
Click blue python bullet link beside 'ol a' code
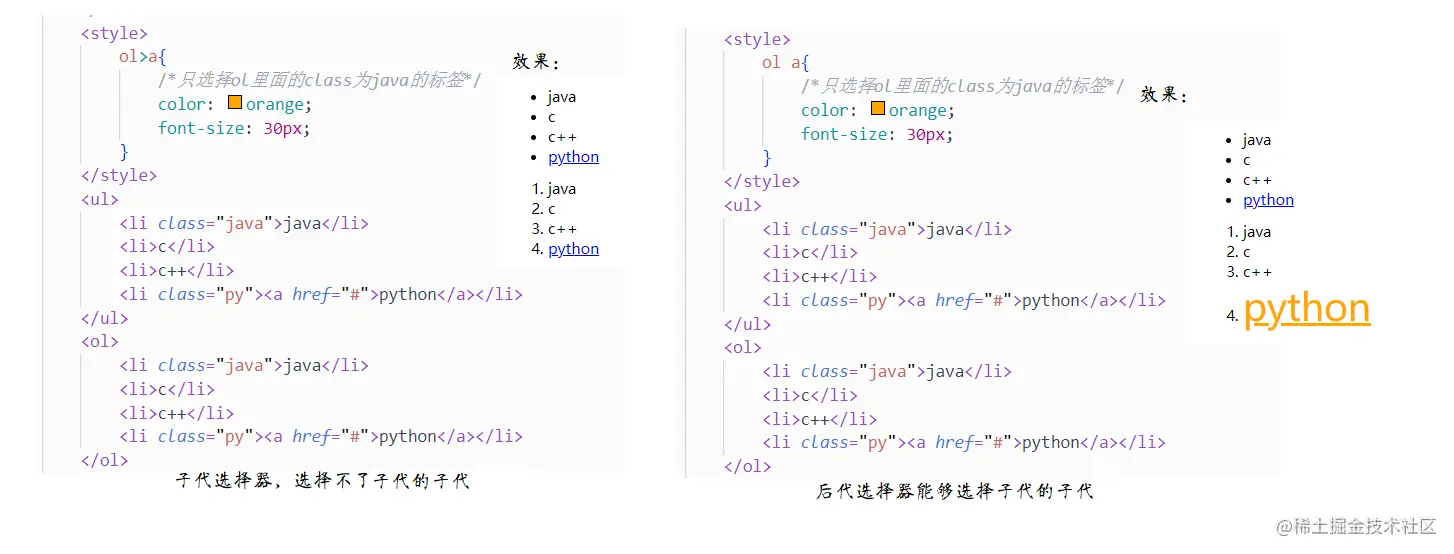[x=1269, y=200]
